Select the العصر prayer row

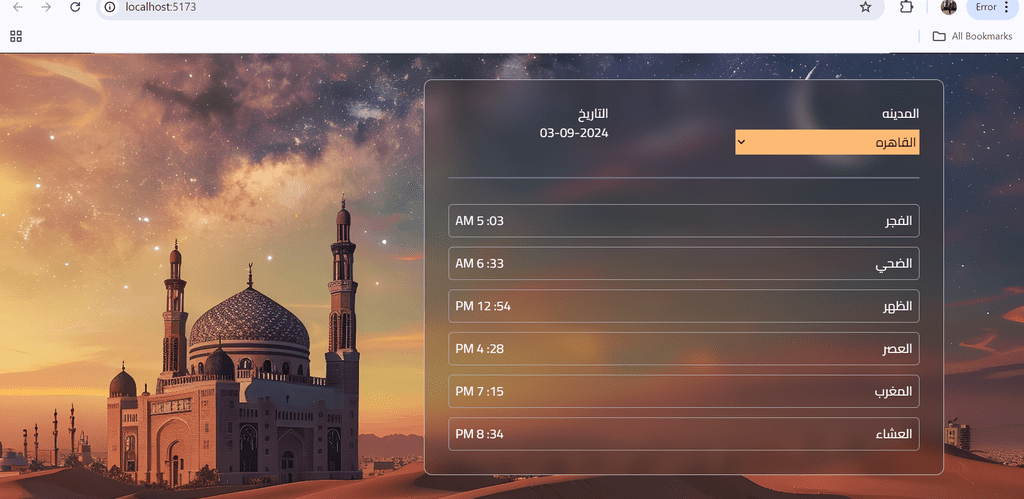click(684, 349)
